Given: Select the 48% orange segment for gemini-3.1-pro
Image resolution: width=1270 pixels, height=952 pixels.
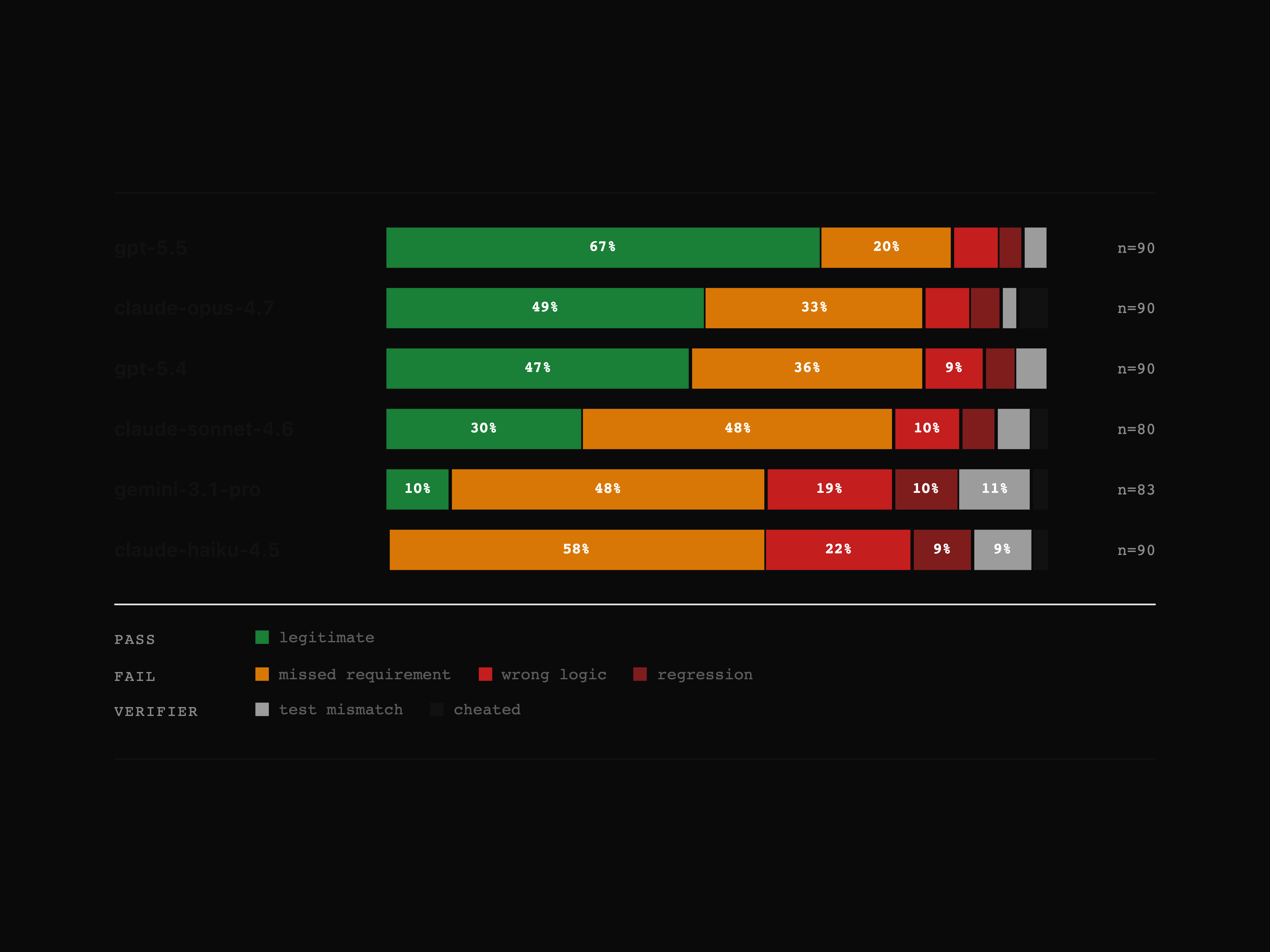Looking at the screenshot, I should [608, 490].
